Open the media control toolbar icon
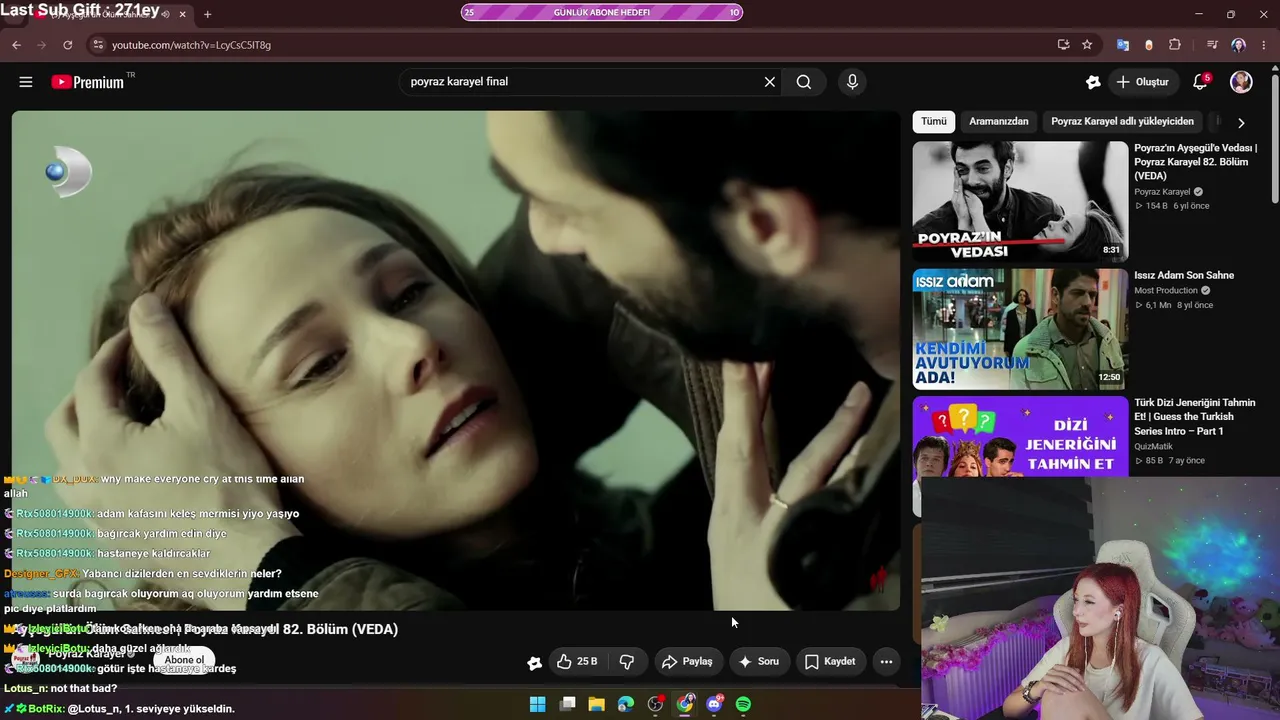The width and height of the screenshot is (1280, 720). click(1212, 45)
